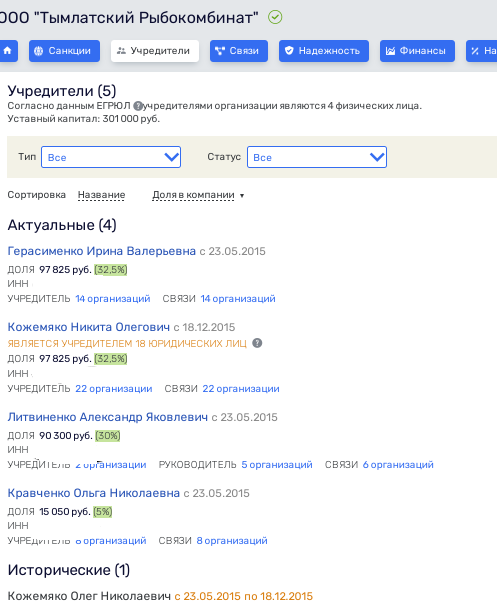Screen dimensions: 497x607
Task: Open Литвиненко's связи 6 организаций link
Action: tap(398, 465)
